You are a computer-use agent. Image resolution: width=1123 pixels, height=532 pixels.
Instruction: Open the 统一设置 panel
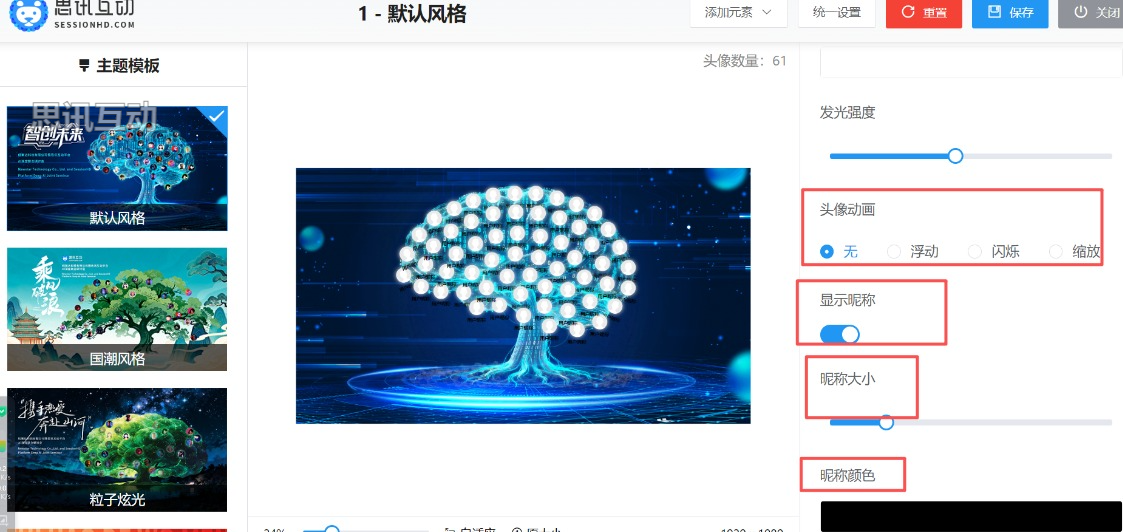pos(837,13)
